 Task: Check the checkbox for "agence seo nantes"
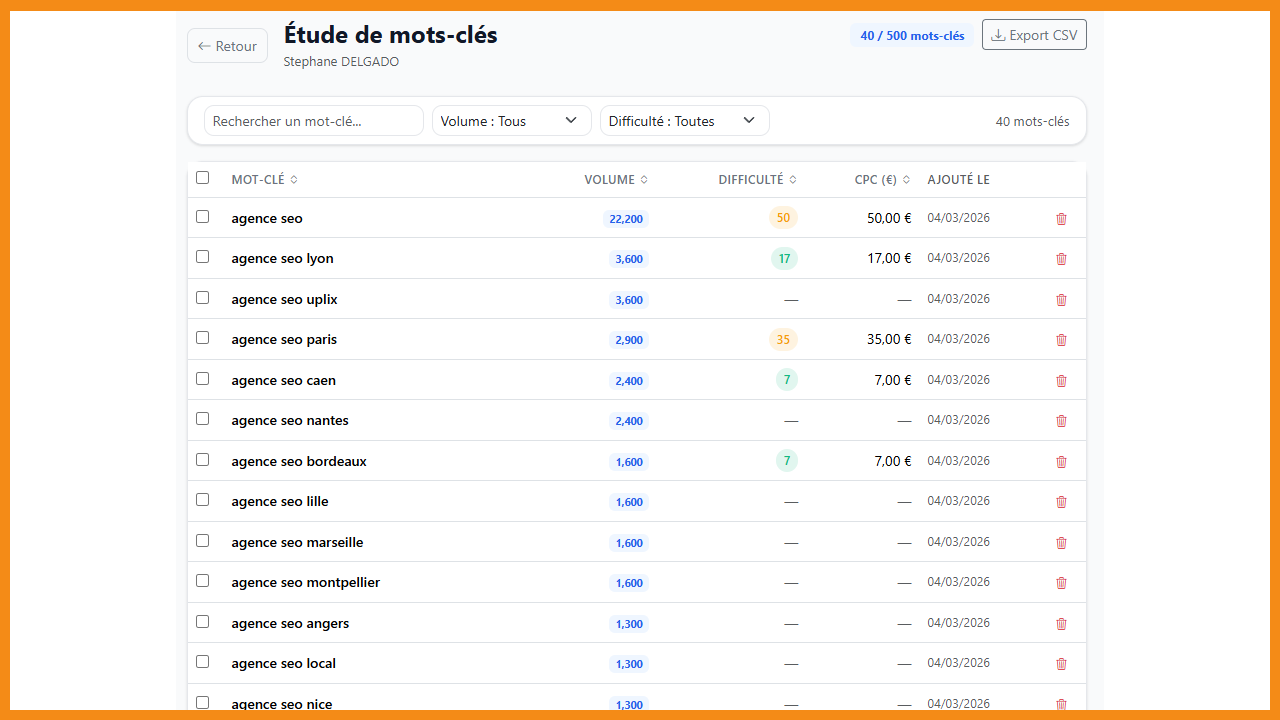pos(203,418)
